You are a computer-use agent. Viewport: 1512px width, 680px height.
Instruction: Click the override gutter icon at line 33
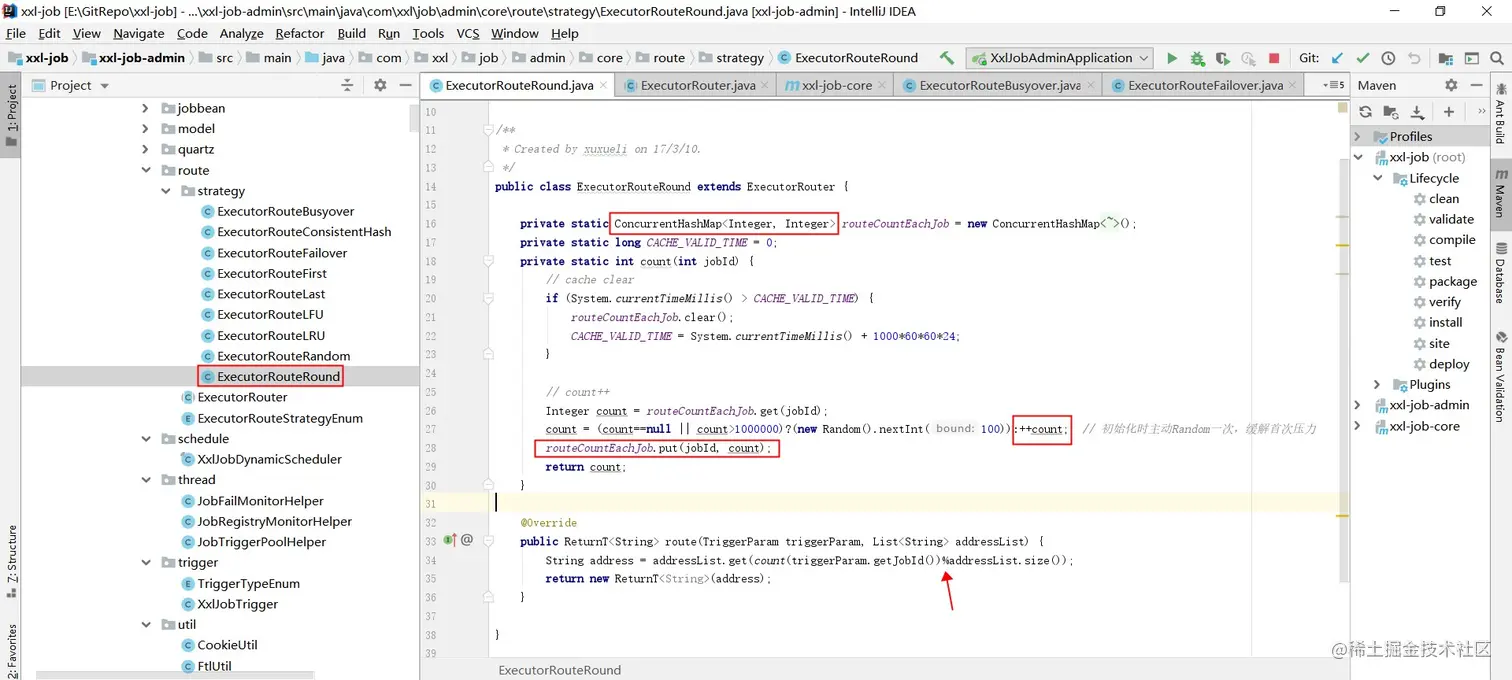tap(450, 540)
